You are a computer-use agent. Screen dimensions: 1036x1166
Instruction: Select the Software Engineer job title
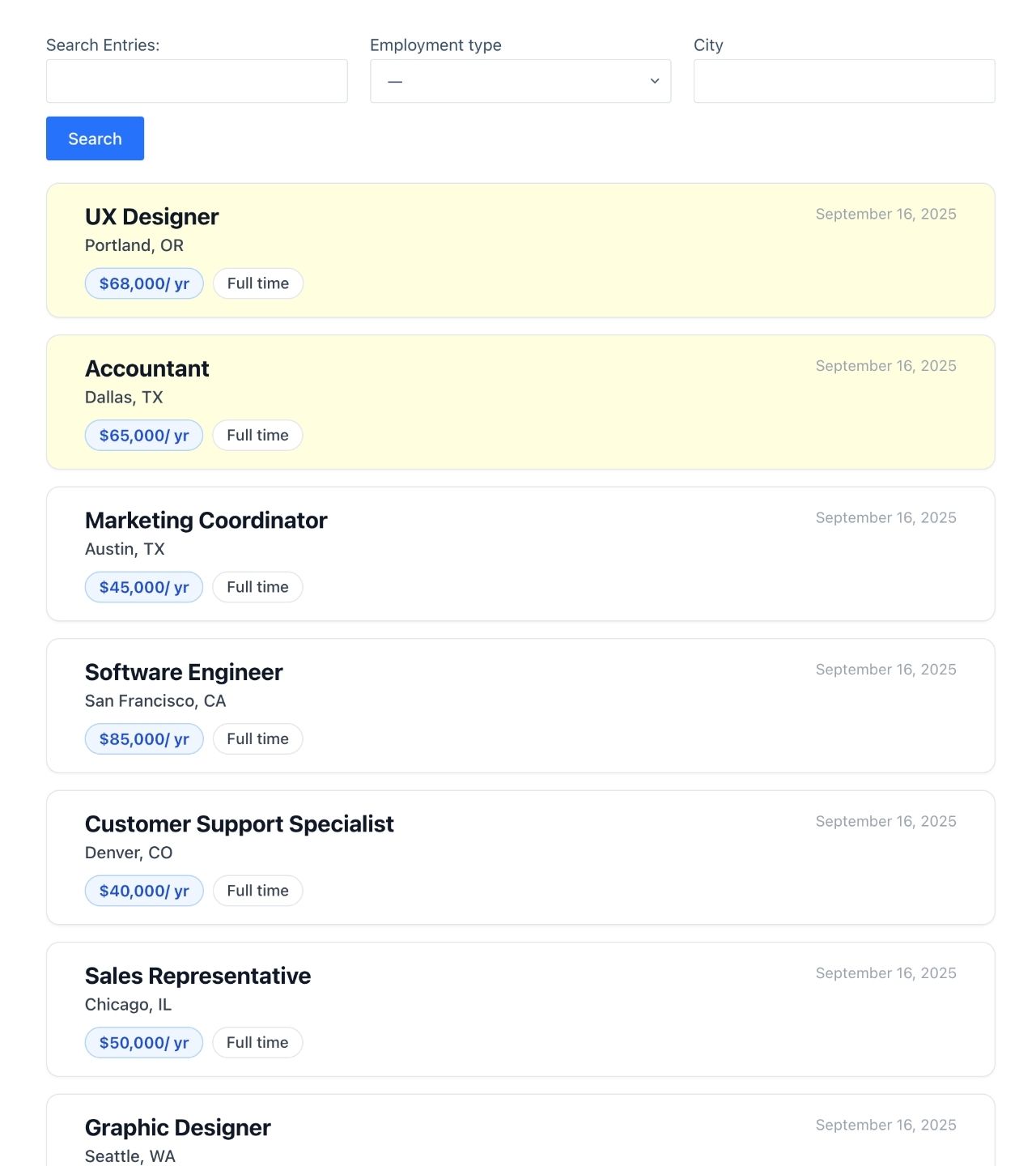coord(184,673)
